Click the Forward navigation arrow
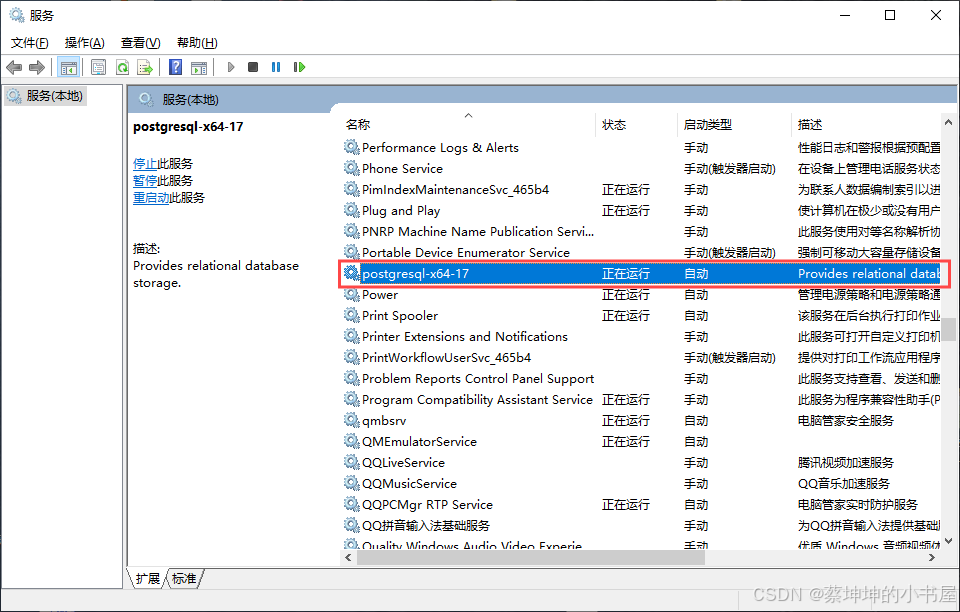 click(x=37, y=67)
